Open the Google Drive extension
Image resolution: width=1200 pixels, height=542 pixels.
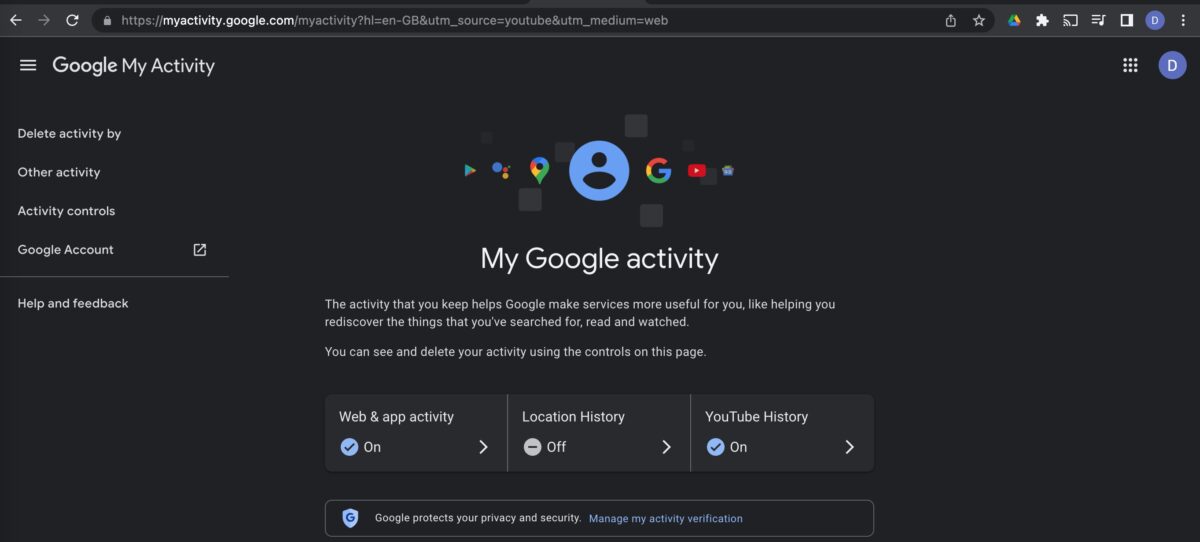pos(1014,20)
